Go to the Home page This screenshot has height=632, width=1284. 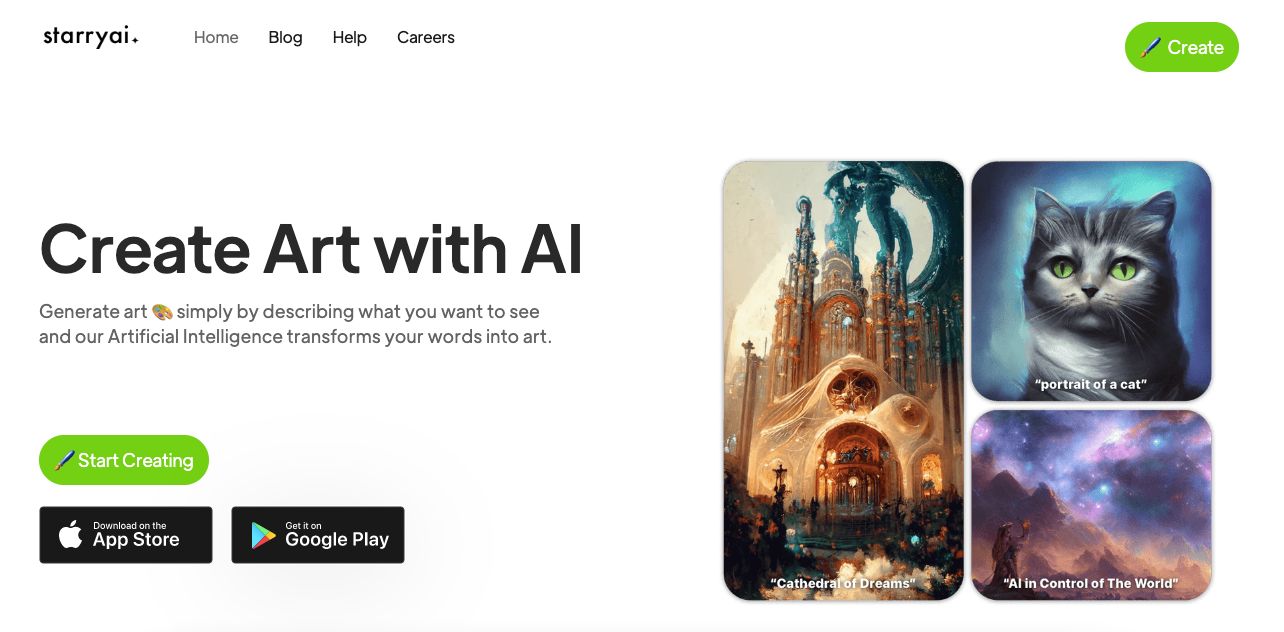coord(216,37)
